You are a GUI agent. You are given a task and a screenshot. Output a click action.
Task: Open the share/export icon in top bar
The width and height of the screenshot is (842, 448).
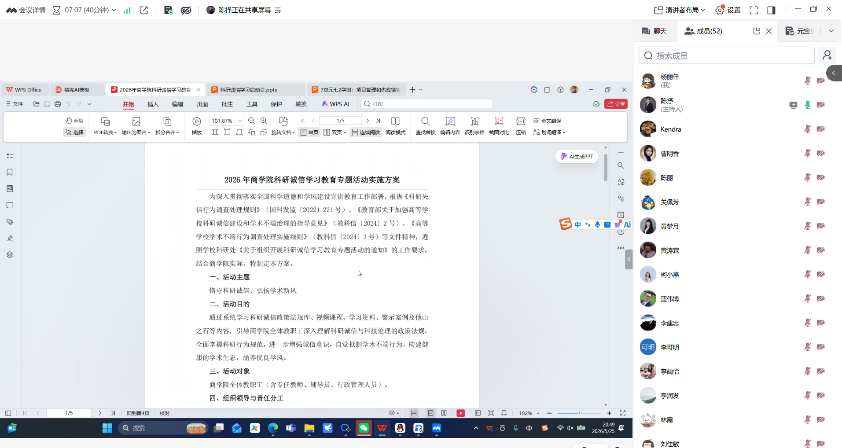pyautogui.click(x=144, y=10)
